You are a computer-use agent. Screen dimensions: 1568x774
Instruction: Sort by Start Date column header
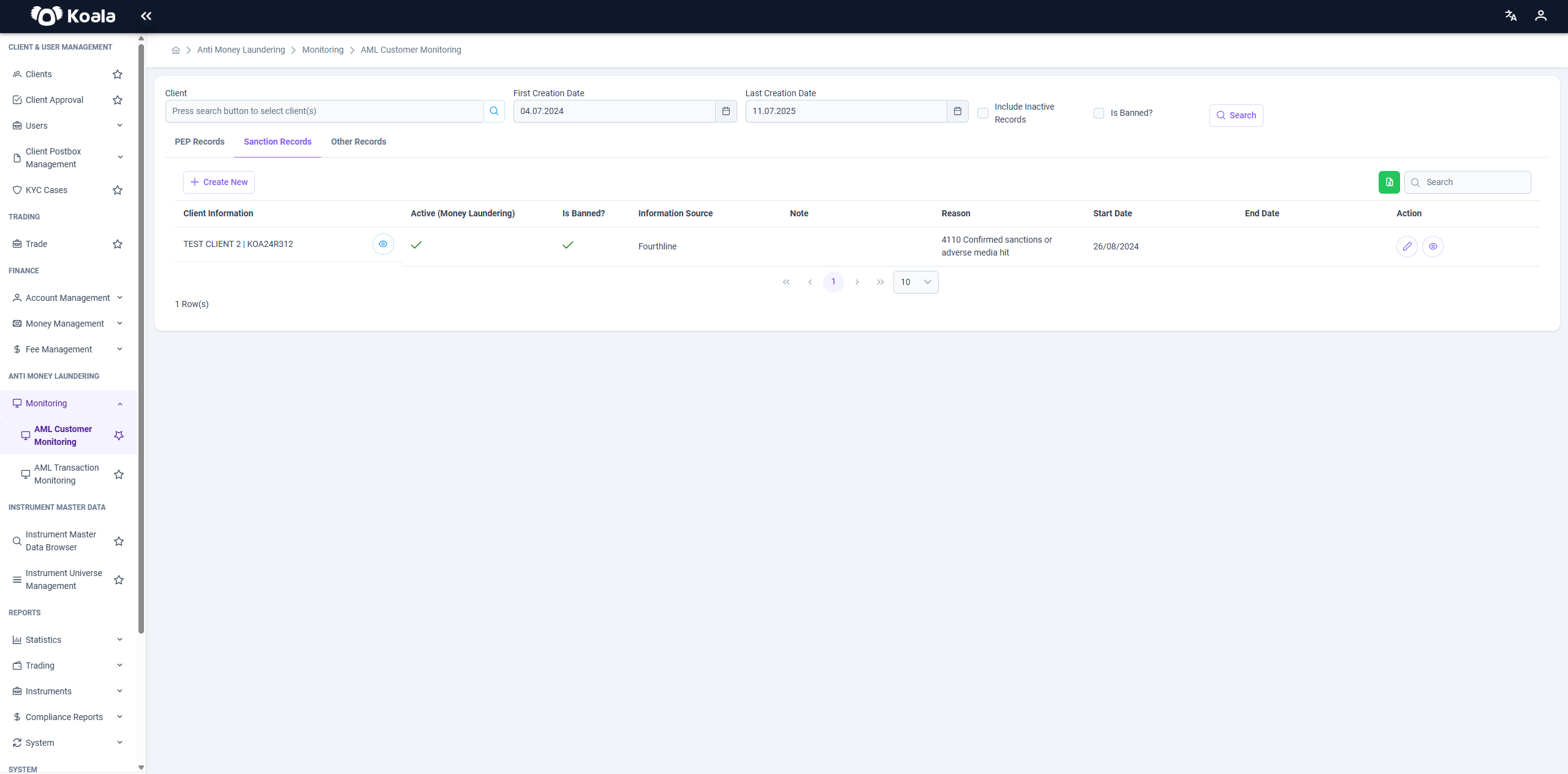[x=1112, y=213]
